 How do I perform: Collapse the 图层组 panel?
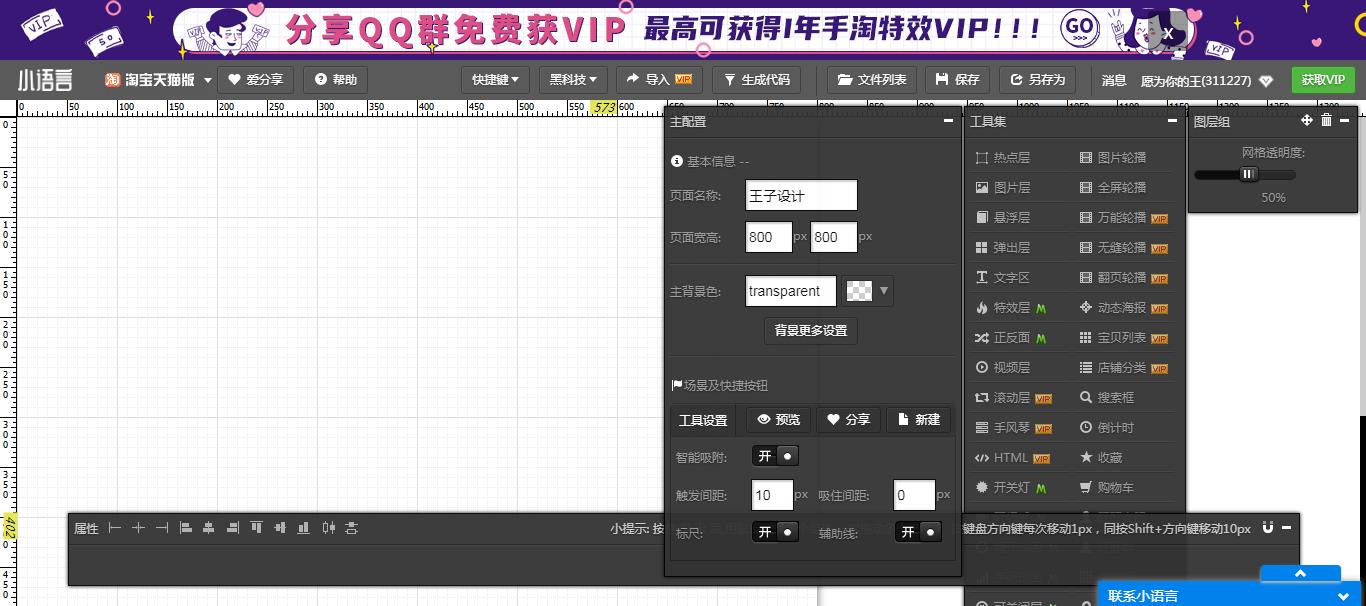pos(1345,120)
